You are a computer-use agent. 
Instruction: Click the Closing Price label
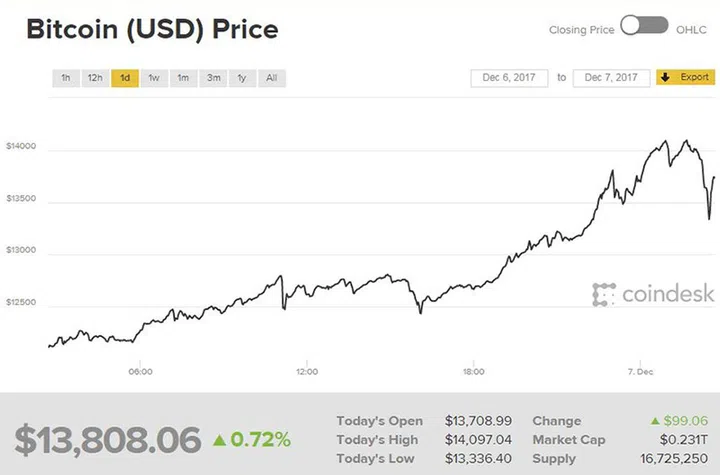click(581, 30)
